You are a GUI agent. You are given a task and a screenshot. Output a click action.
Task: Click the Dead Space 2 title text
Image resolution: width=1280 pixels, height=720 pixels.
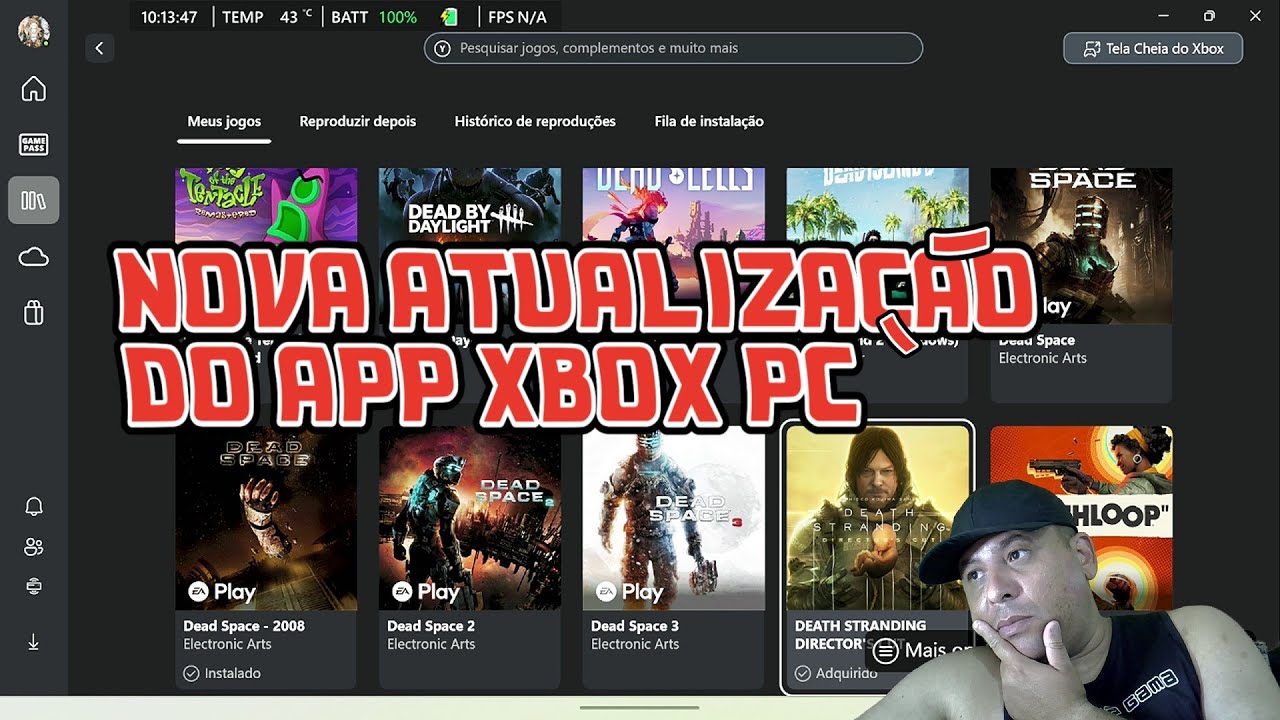point(431,626)
